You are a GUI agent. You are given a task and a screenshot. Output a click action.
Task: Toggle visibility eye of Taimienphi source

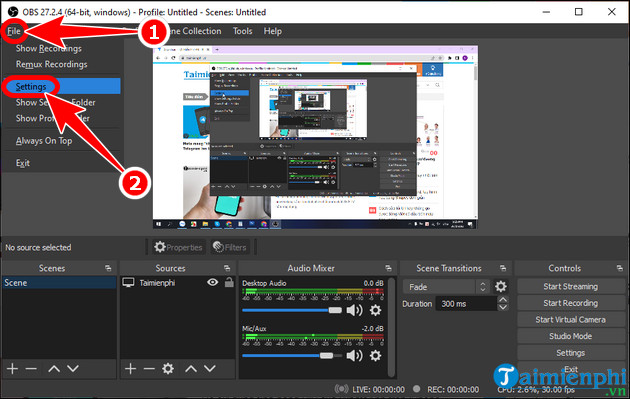tap(213, 282)
